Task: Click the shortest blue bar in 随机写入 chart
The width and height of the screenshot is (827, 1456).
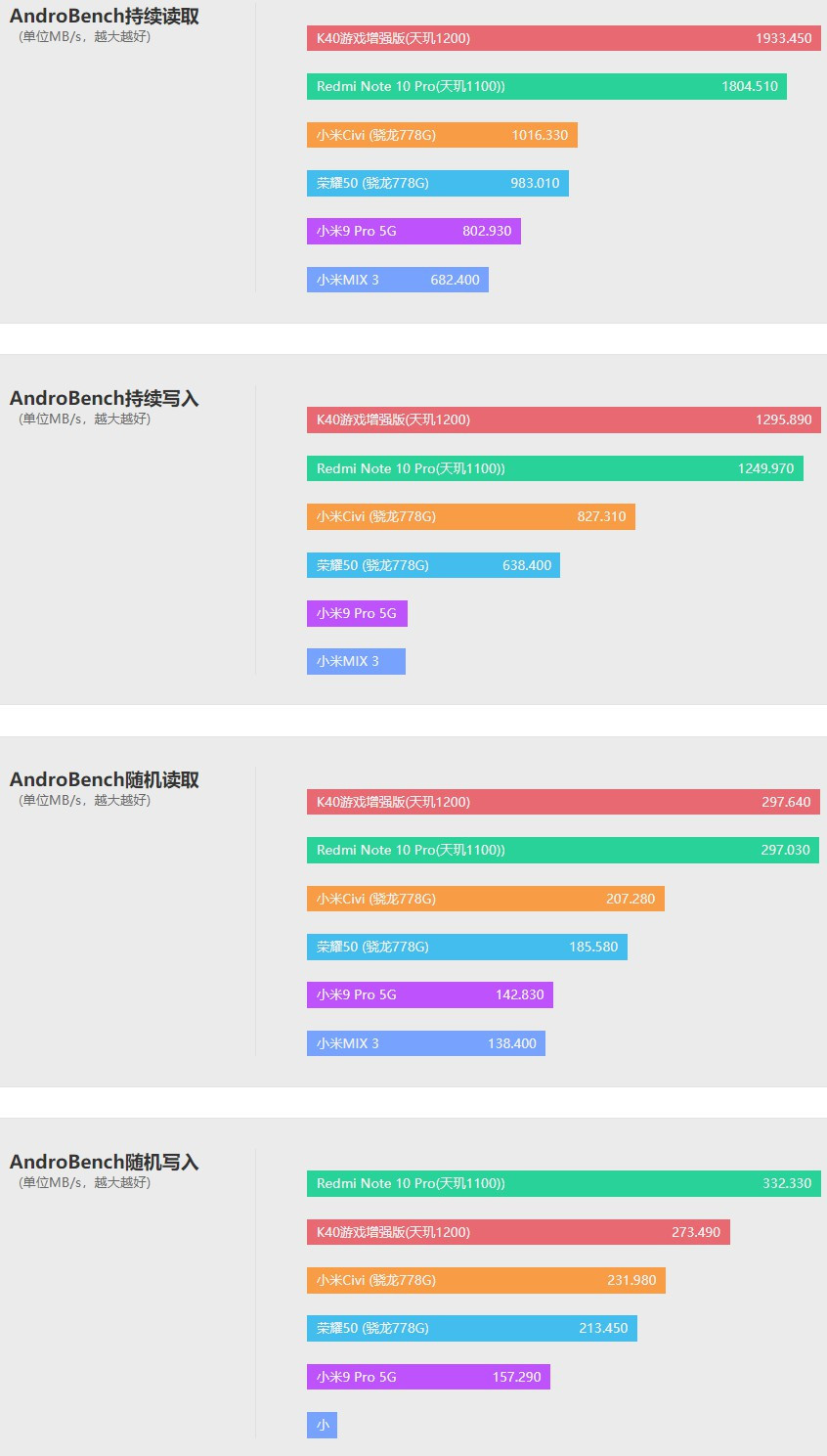Action: (x=322, y=1425)
